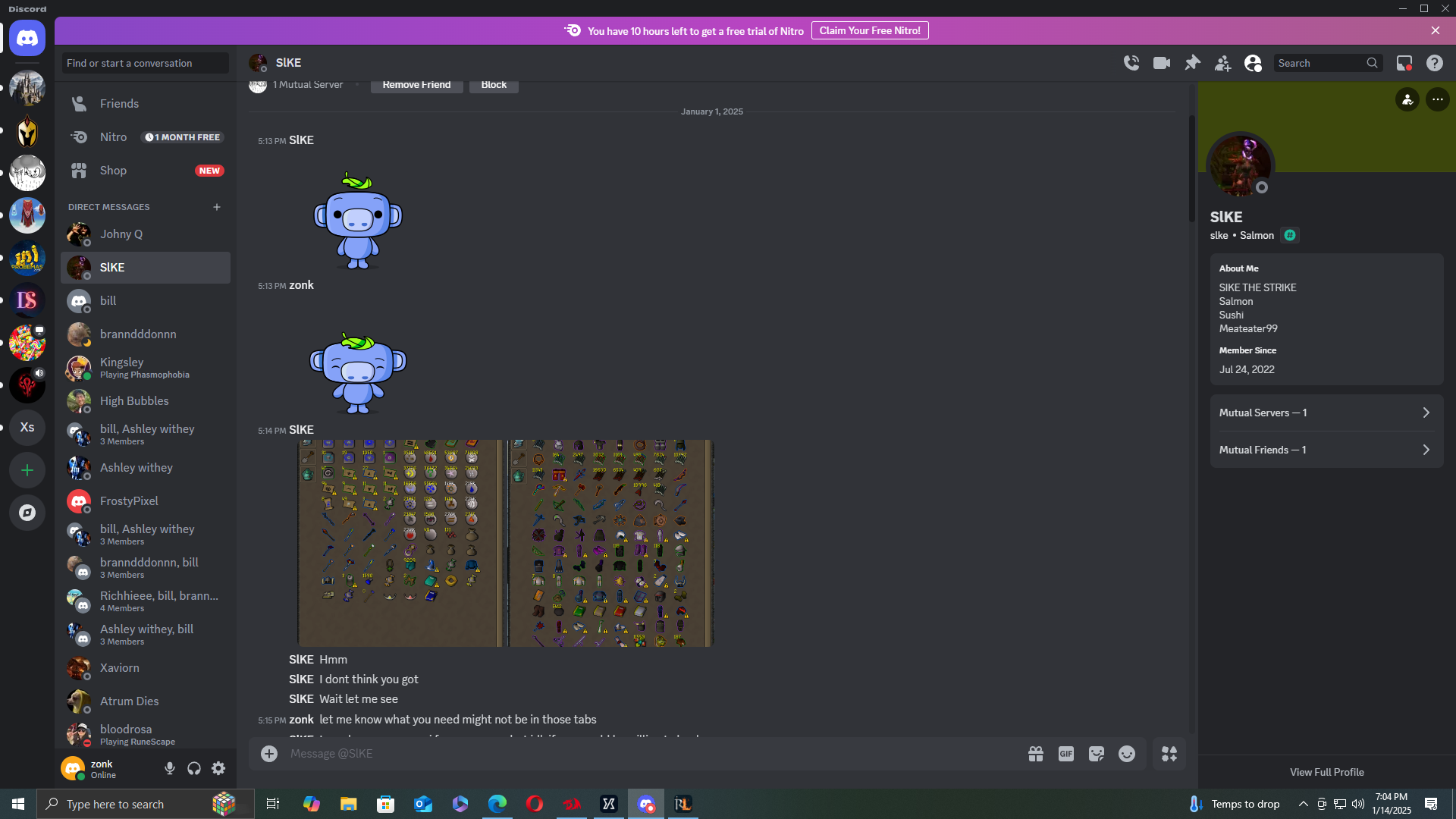Open DM with High Bubbles
1456x819 pixels.
[x=146, y=401]
